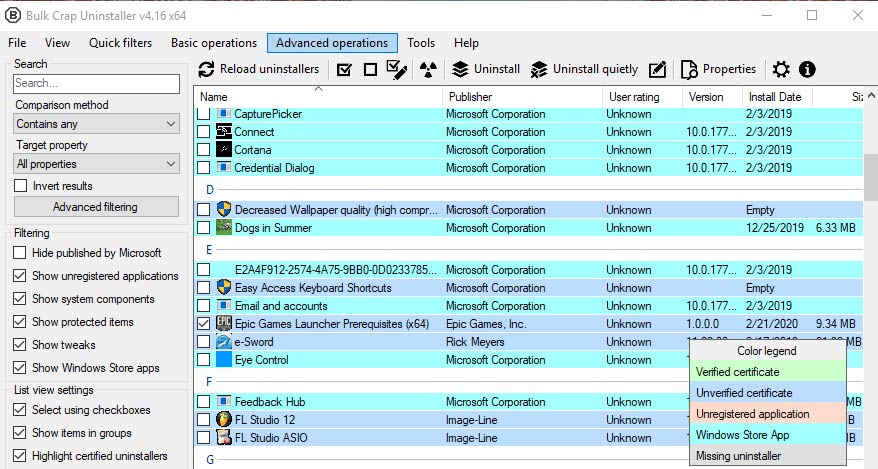Sort list by Publisher column header
878x469 pixels.
[522, 96]
